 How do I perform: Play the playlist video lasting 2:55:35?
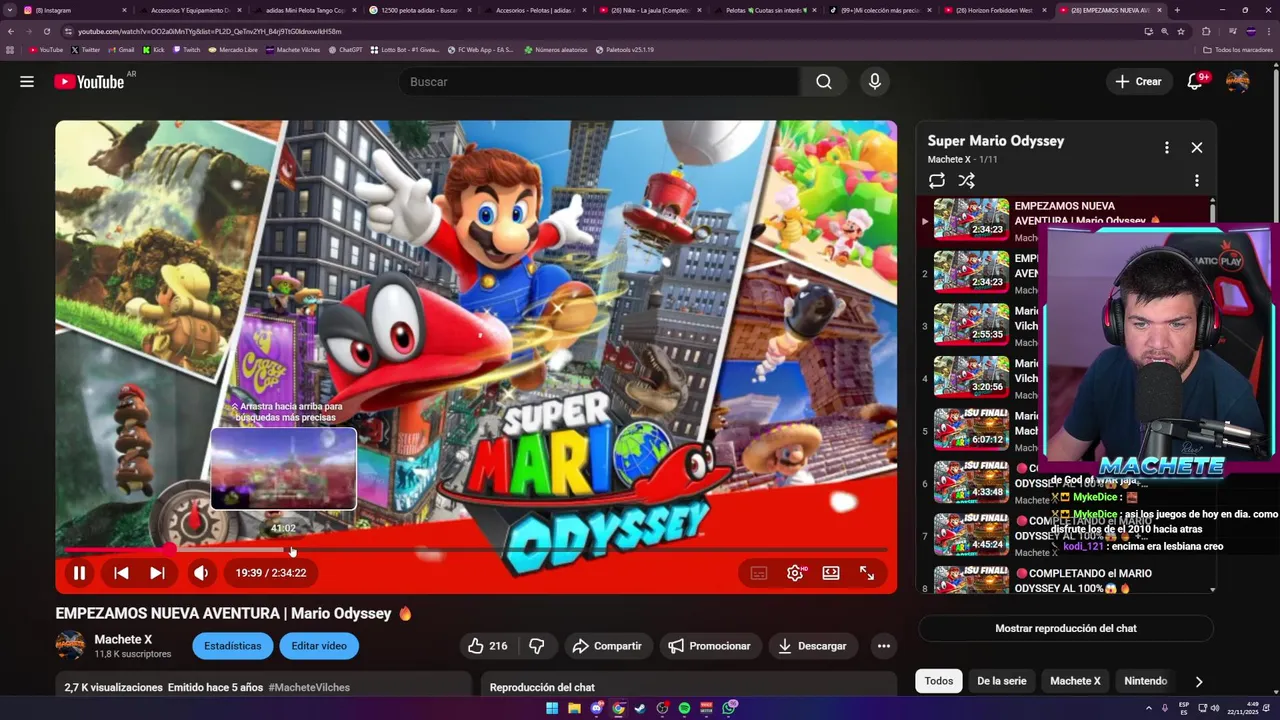pyautogui.click(x=972, y=324)
